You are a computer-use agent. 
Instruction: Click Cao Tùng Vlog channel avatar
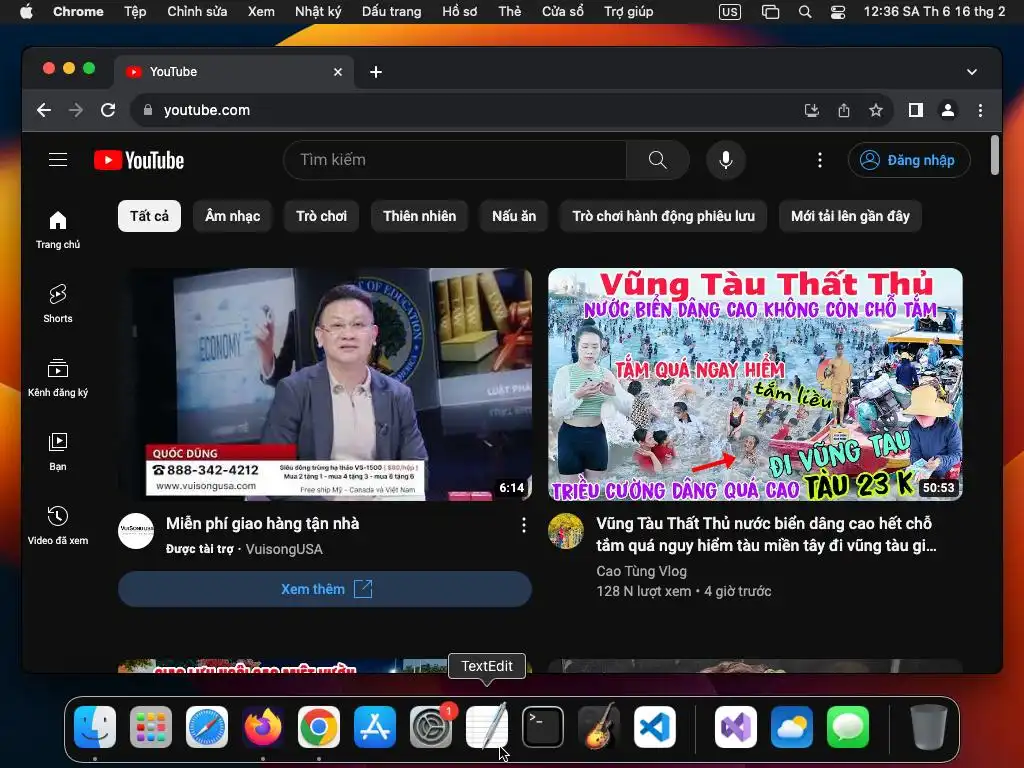[566, 531]
